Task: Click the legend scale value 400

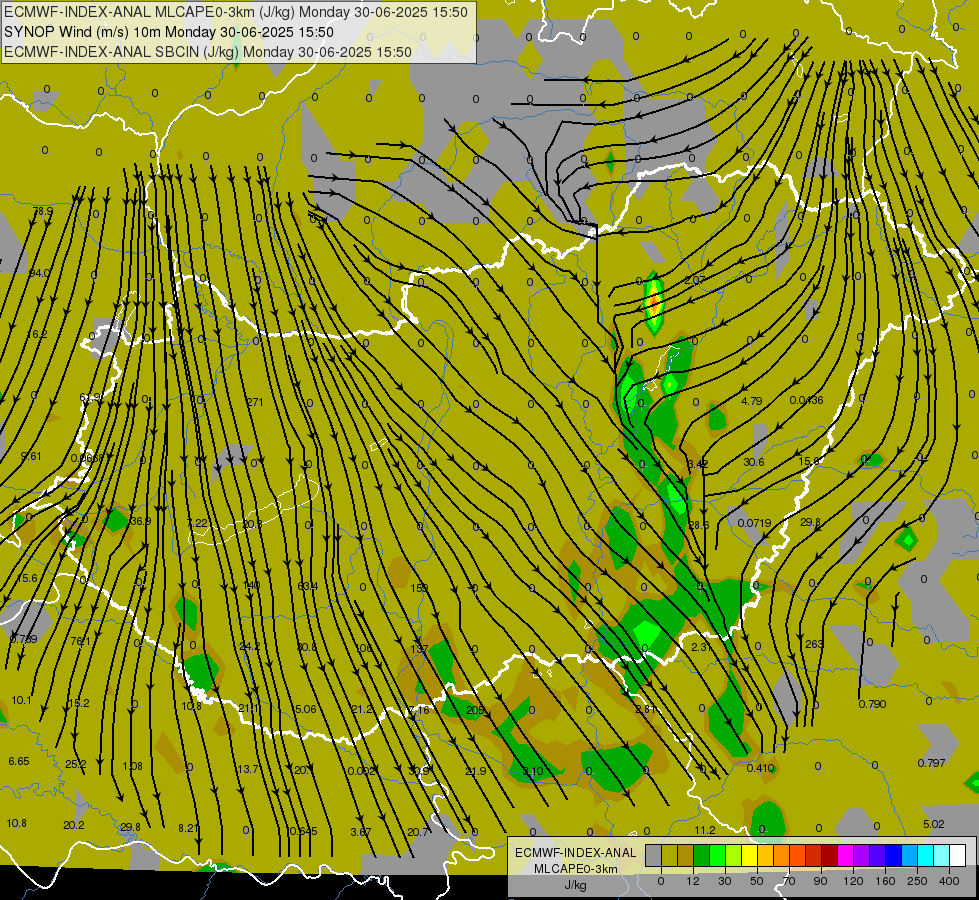Action: [x=949, y=881]
